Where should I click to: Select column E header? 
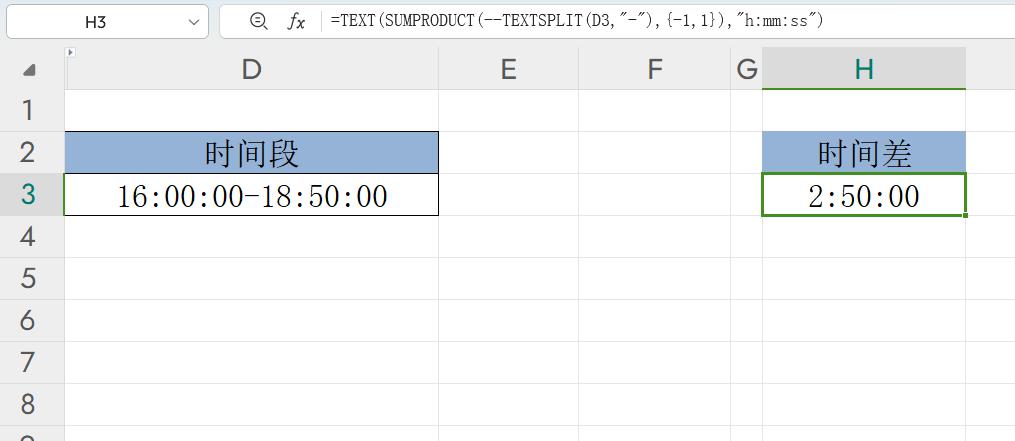pos(509,68)
